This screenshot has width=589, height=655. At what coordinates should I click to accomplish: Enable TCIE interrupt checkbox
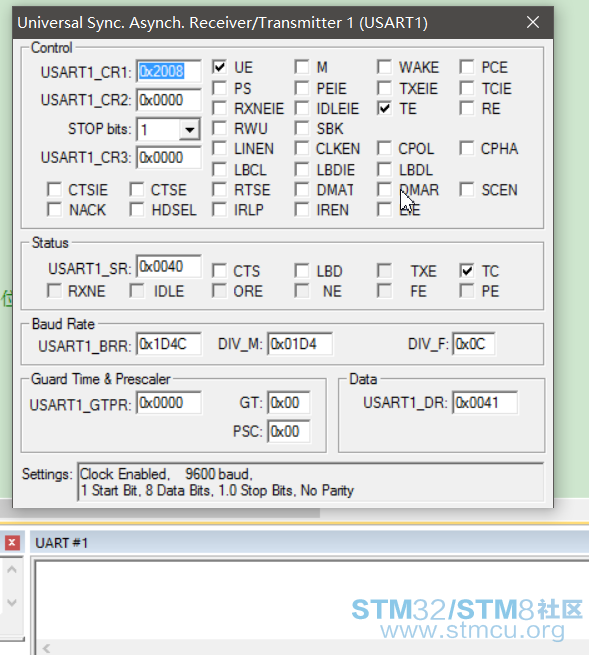467,88
